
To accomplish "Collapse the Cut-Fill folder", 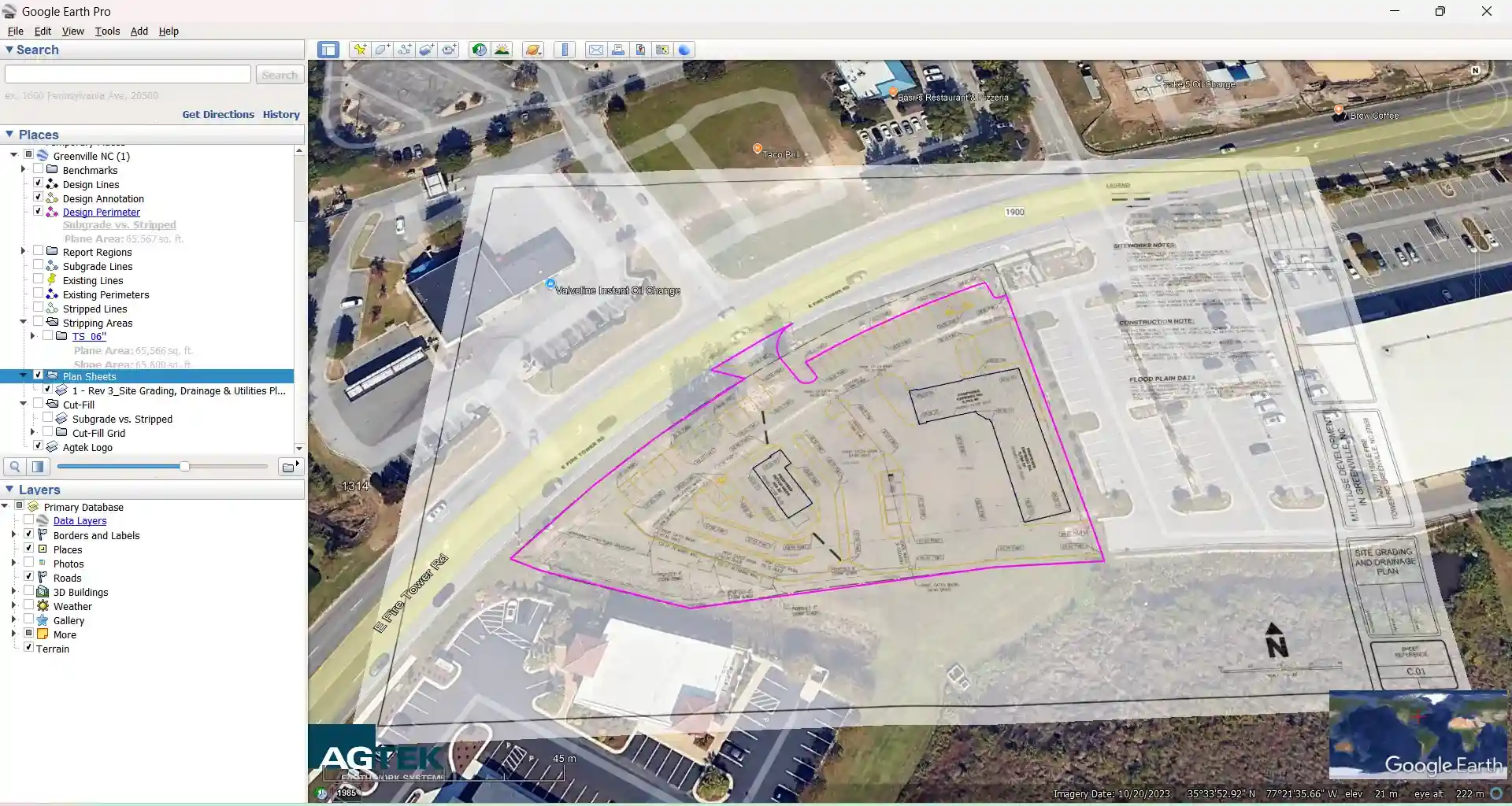I will tap(23, 404).
